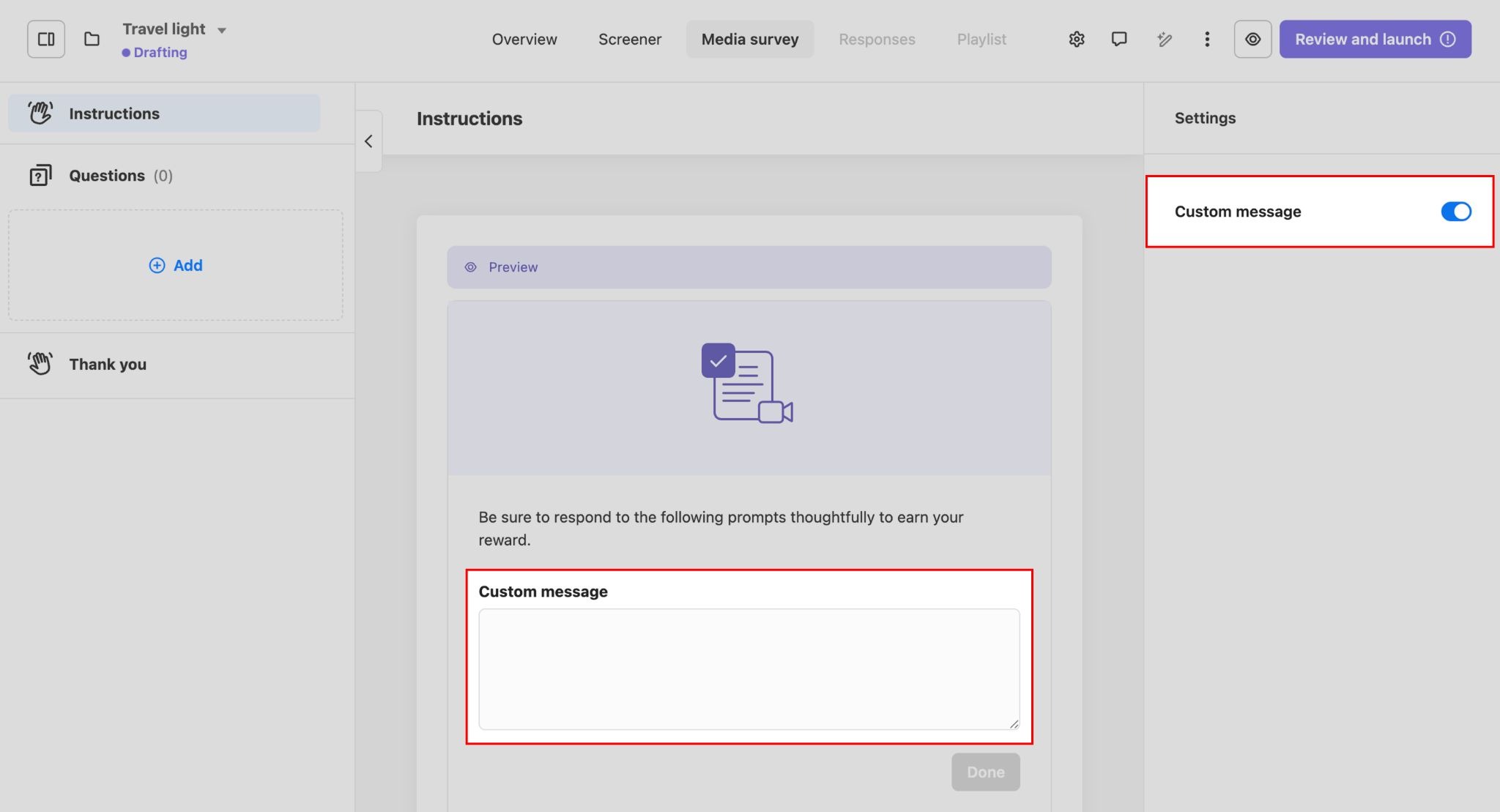Toggle the sidebar panel layout icon
1500x812 pixels.
(46, 40)
